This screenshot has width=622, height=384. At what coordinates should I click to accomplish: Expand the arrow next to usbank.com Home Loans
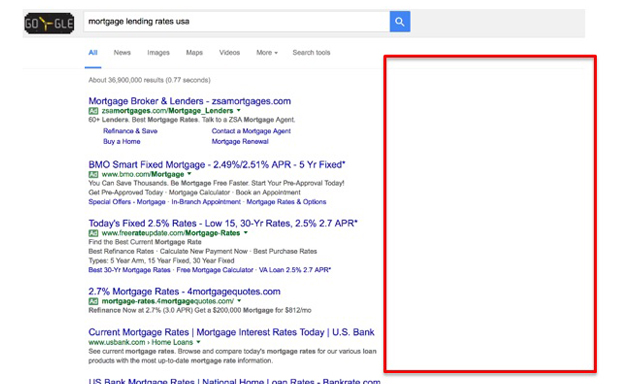coord(198,342)
